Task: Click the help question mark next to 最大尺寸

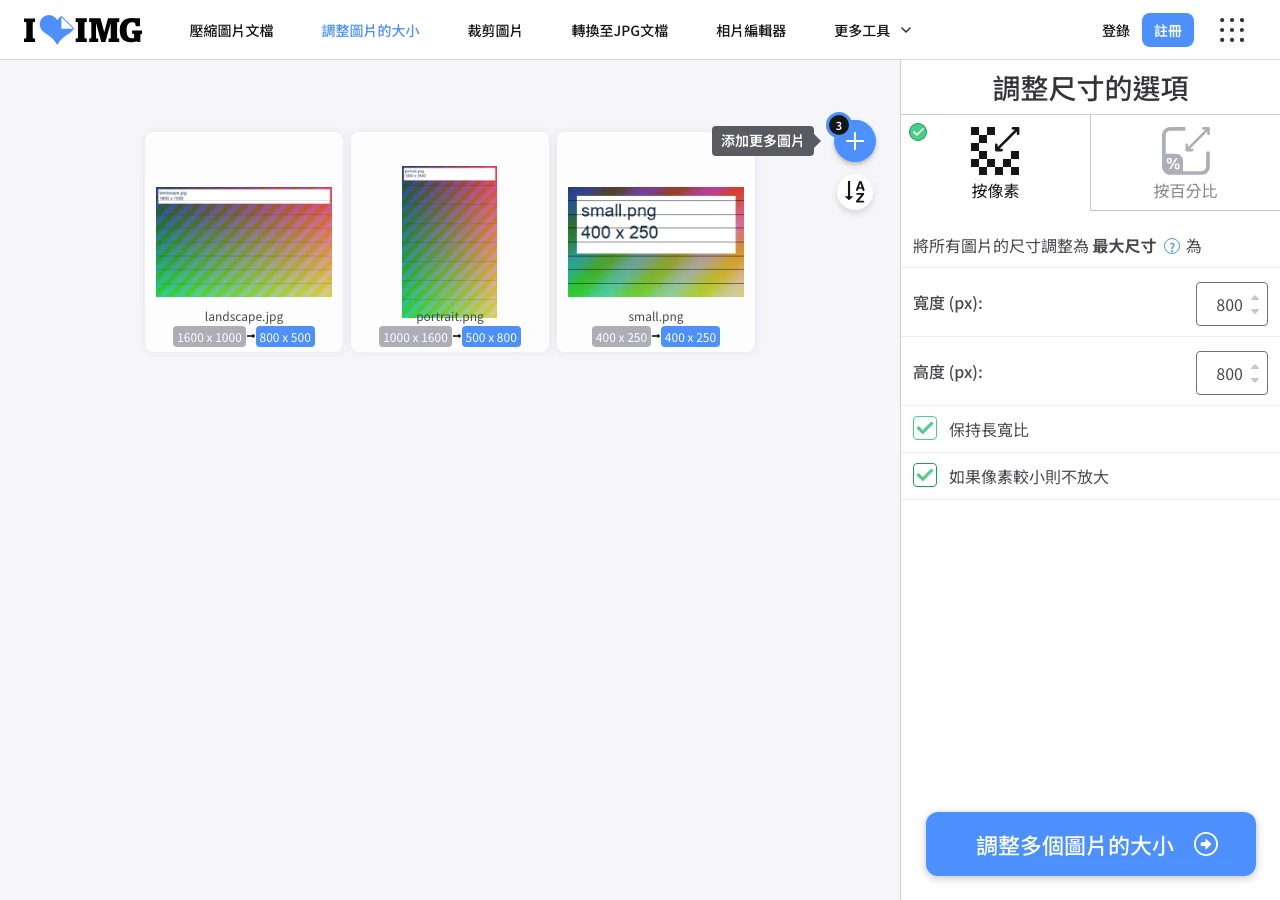Action: [1172, 246]
